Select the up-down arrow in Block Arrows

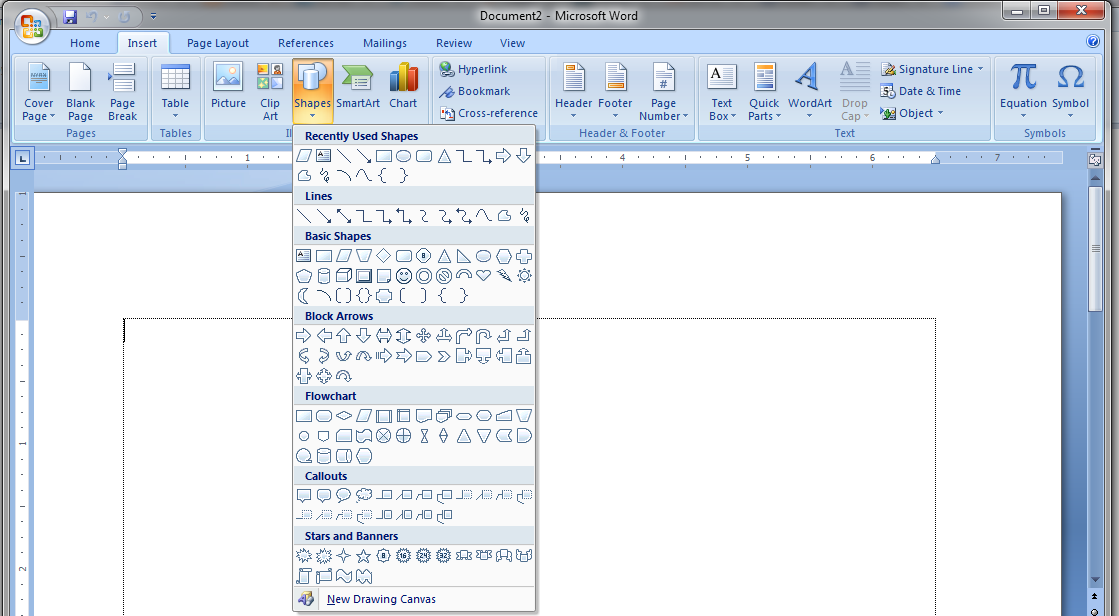404,335
